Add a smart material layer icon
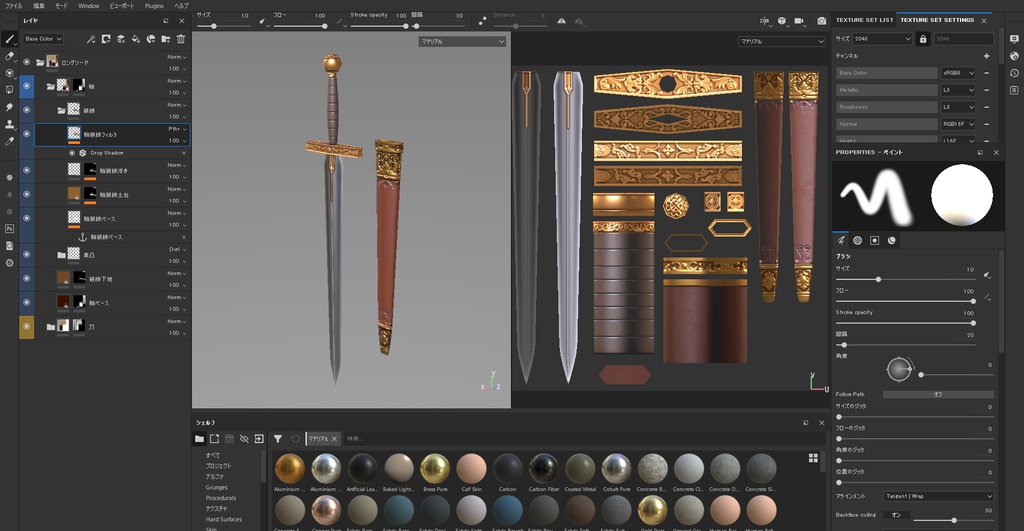The height and width of the screenshot is (531, 1024). tap(151, 39)
